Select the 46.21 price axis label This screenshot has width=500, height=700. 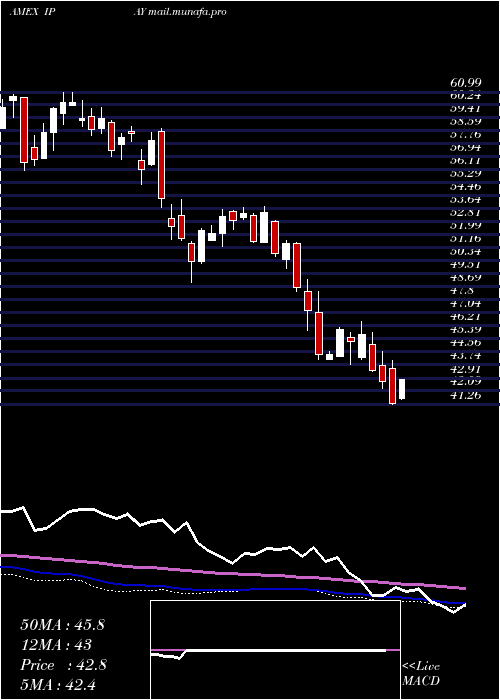465,317
